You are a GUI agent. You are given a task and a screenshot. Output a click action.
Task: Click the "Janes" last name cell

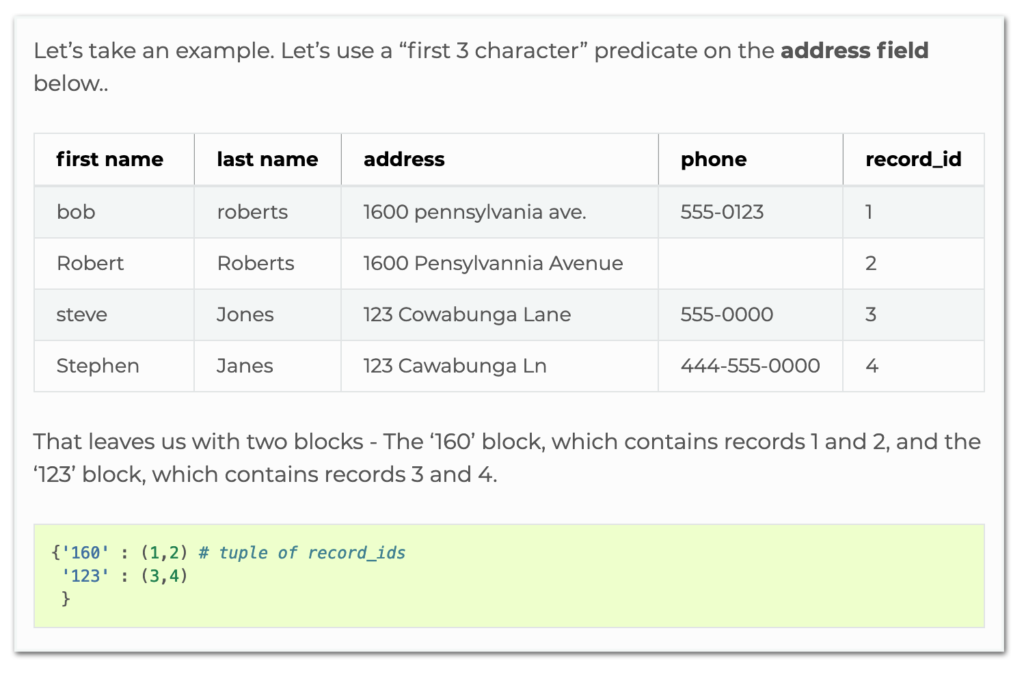coord(245,366)
